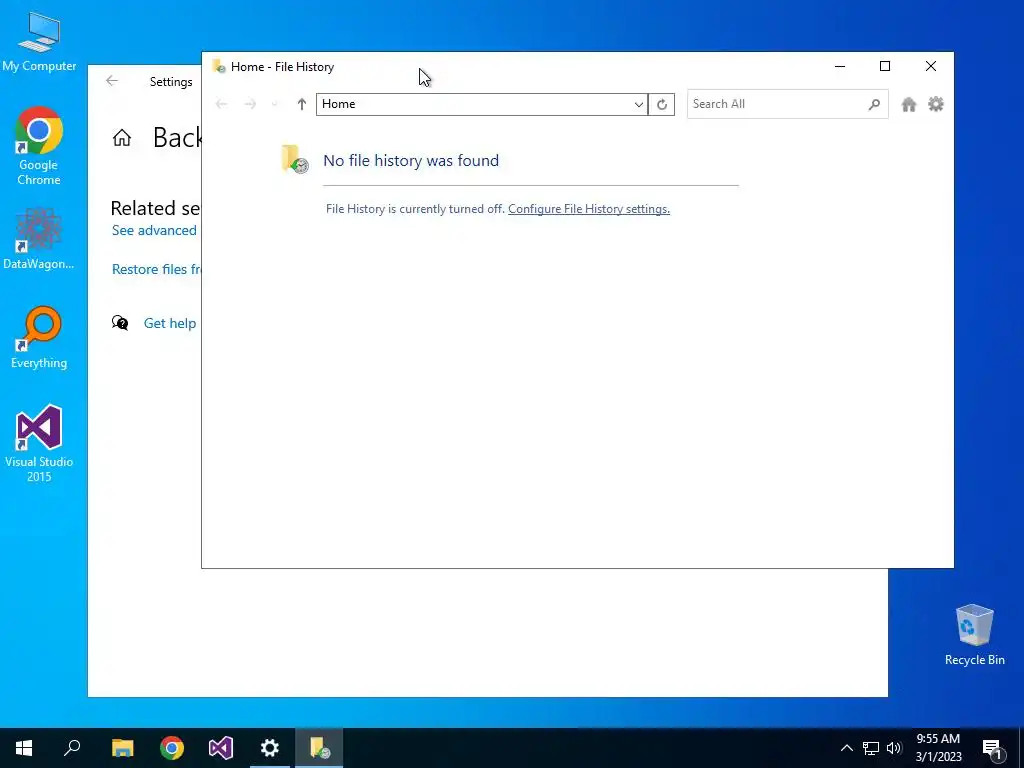This screenshot has height=768, width=1024.
Task: Open Configure File History settings link
Action: pyautogui.click(x=589, y=209)
